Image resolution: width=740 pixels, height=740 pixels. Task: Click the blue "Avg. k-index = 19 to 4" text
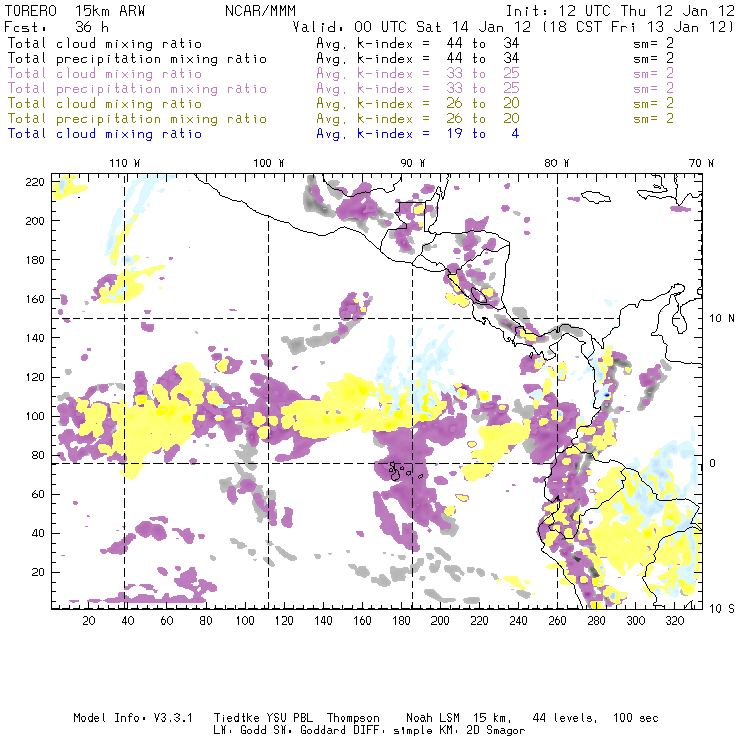(418, 134)
